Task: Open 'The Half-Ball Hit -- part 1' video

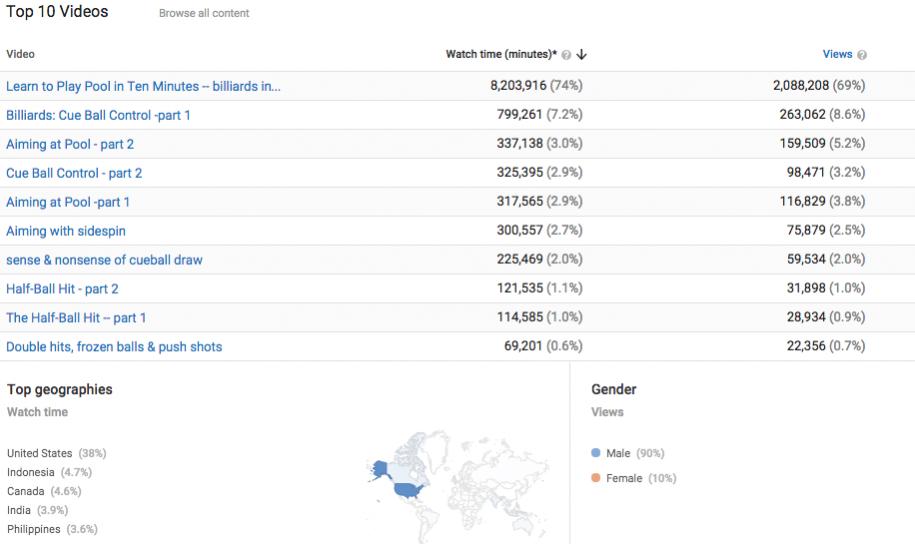Action: point(76,318)
